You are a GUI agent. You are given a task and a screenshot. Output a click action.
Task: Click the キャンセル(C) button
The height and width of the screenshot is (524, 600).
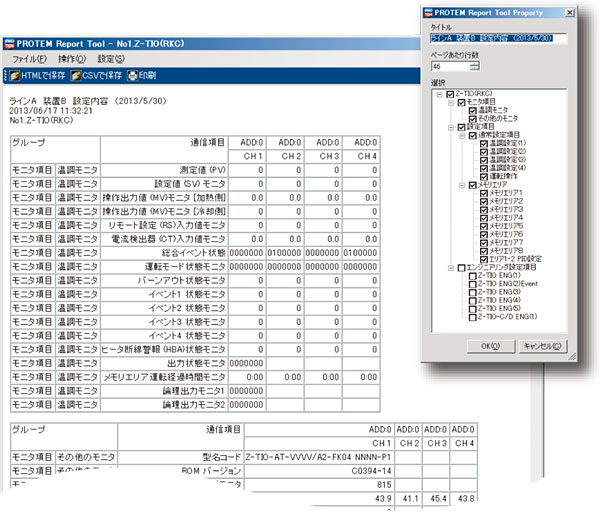point(542,346)
